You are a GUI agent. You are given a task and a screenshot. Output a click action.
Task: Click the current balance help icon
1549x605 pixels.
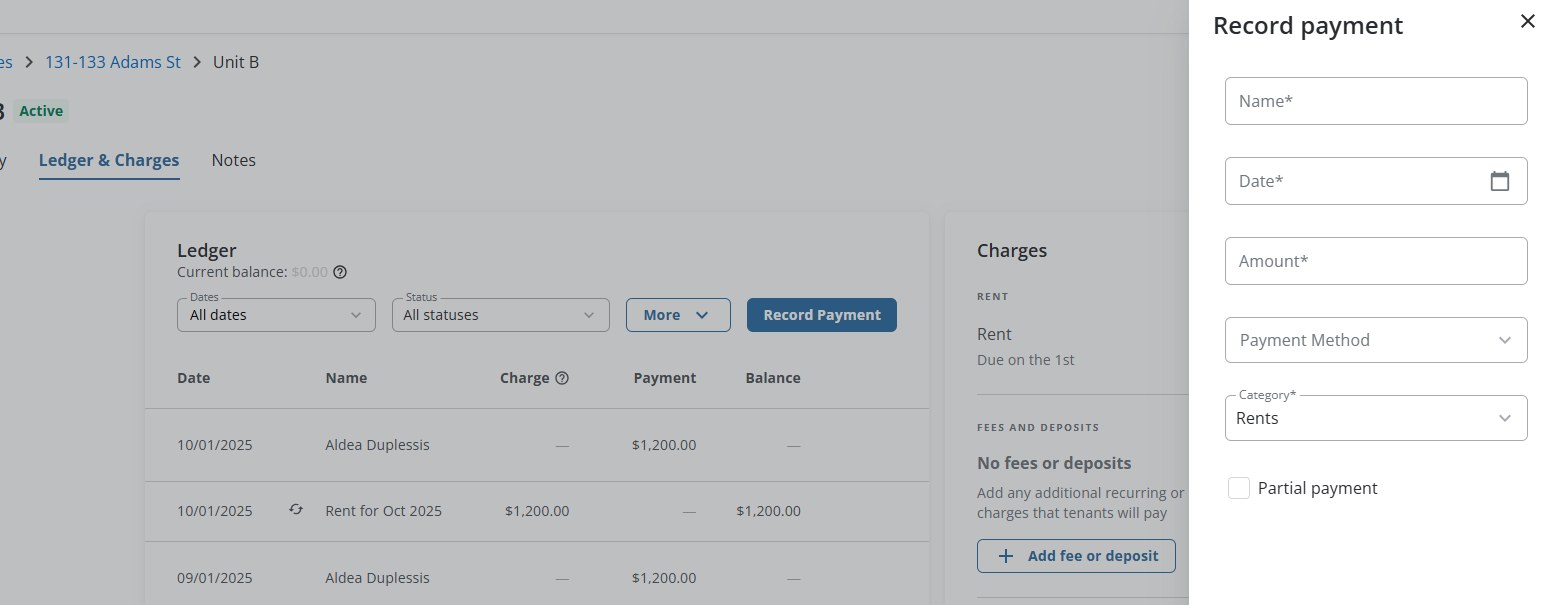click(x=340, y=272)
